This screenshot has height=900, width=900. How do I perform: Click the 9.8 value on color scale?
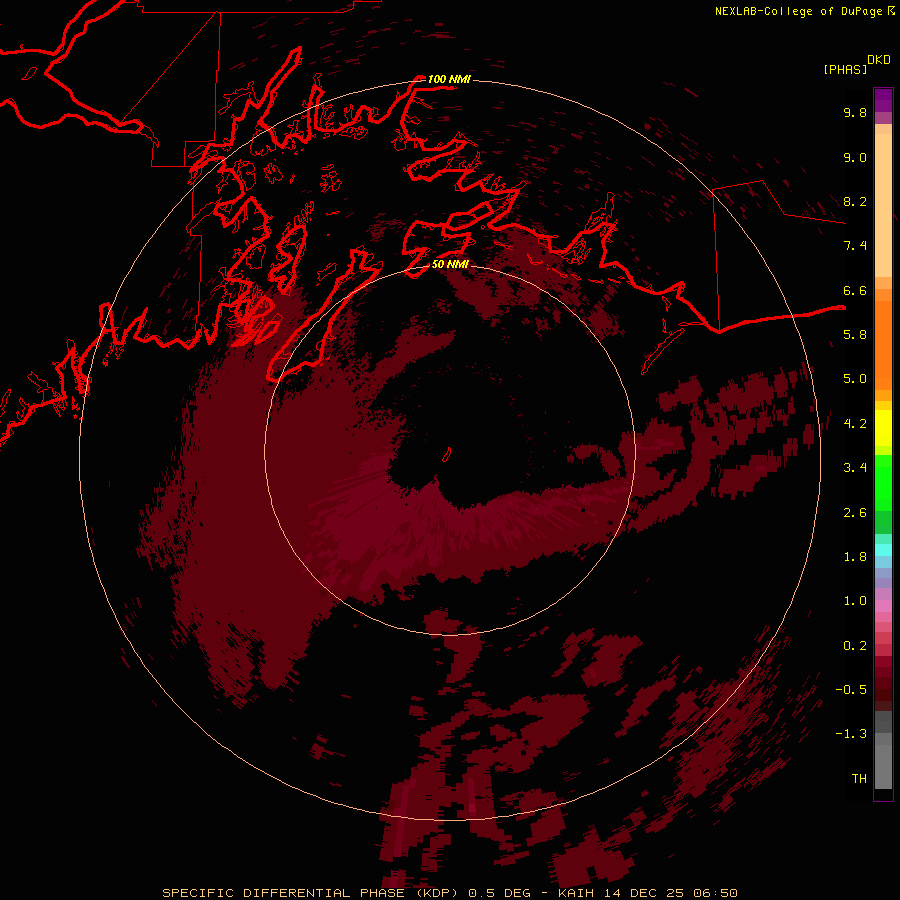coord(855,112)
